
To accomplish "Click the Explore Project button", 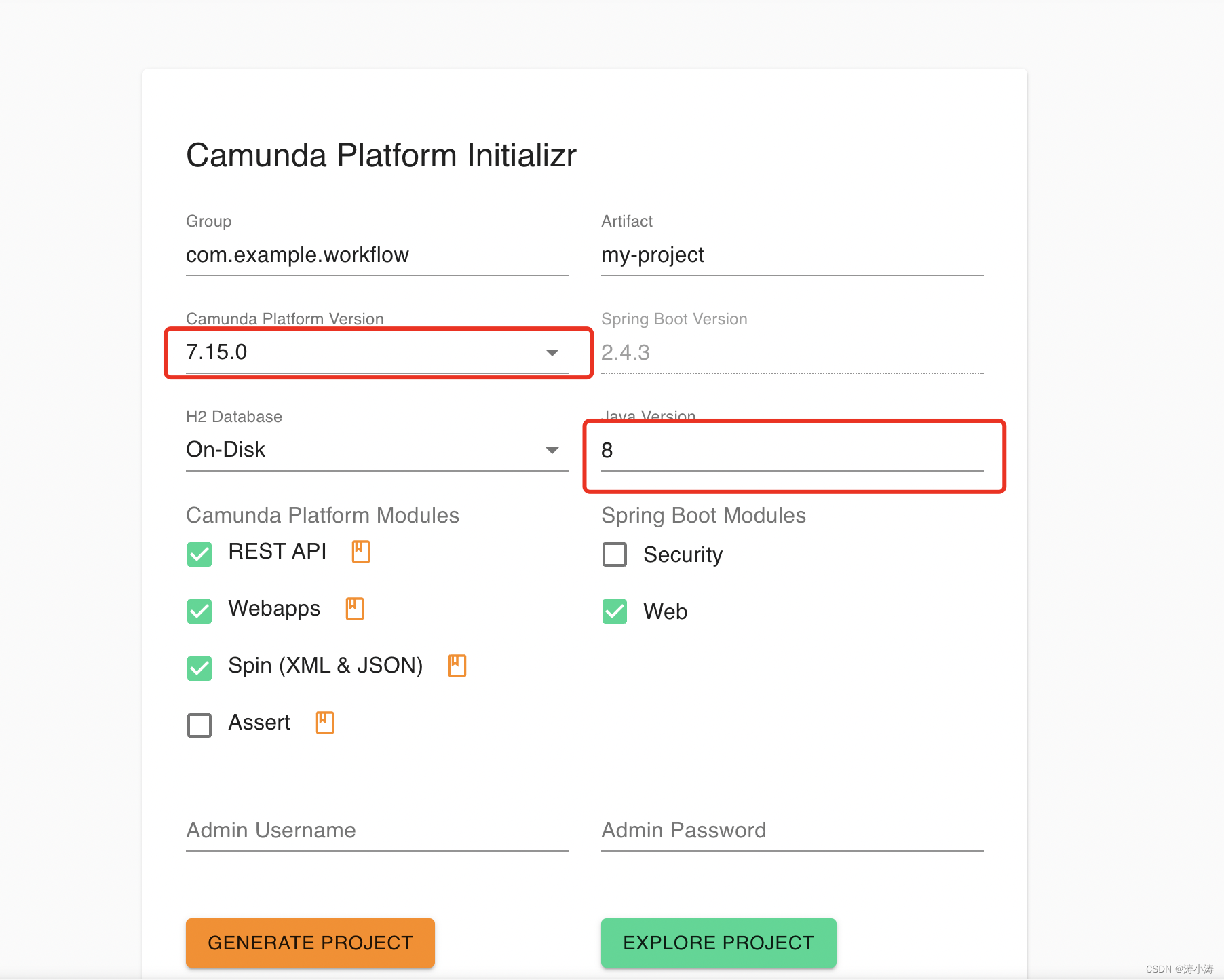I will pos(719,943).
